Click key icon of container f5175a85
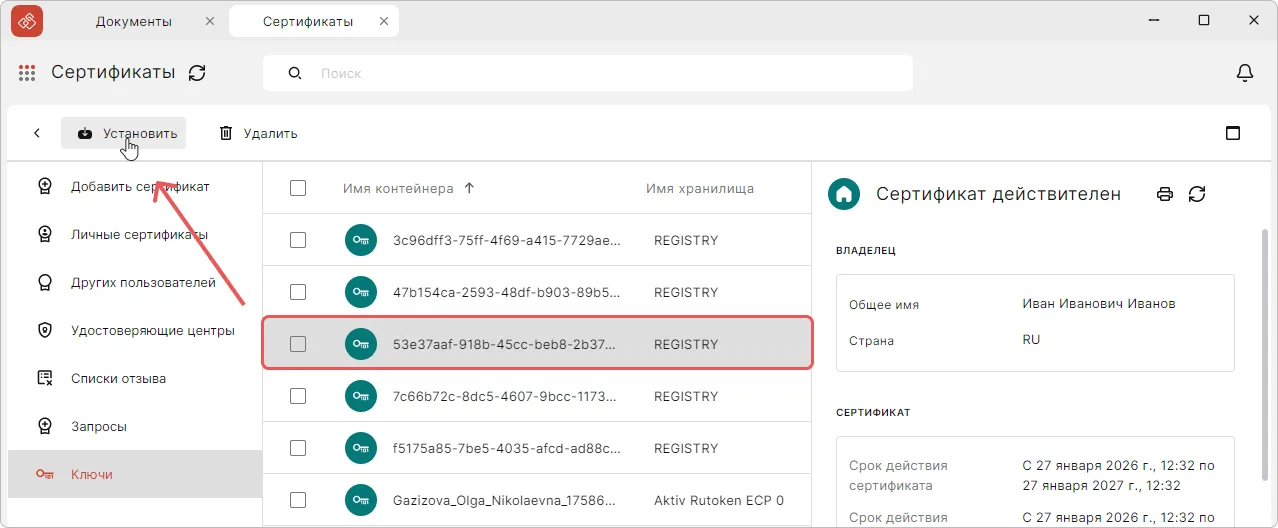Image resolution: width=1278 pixels, height=528 pixels. click(361, 448)
